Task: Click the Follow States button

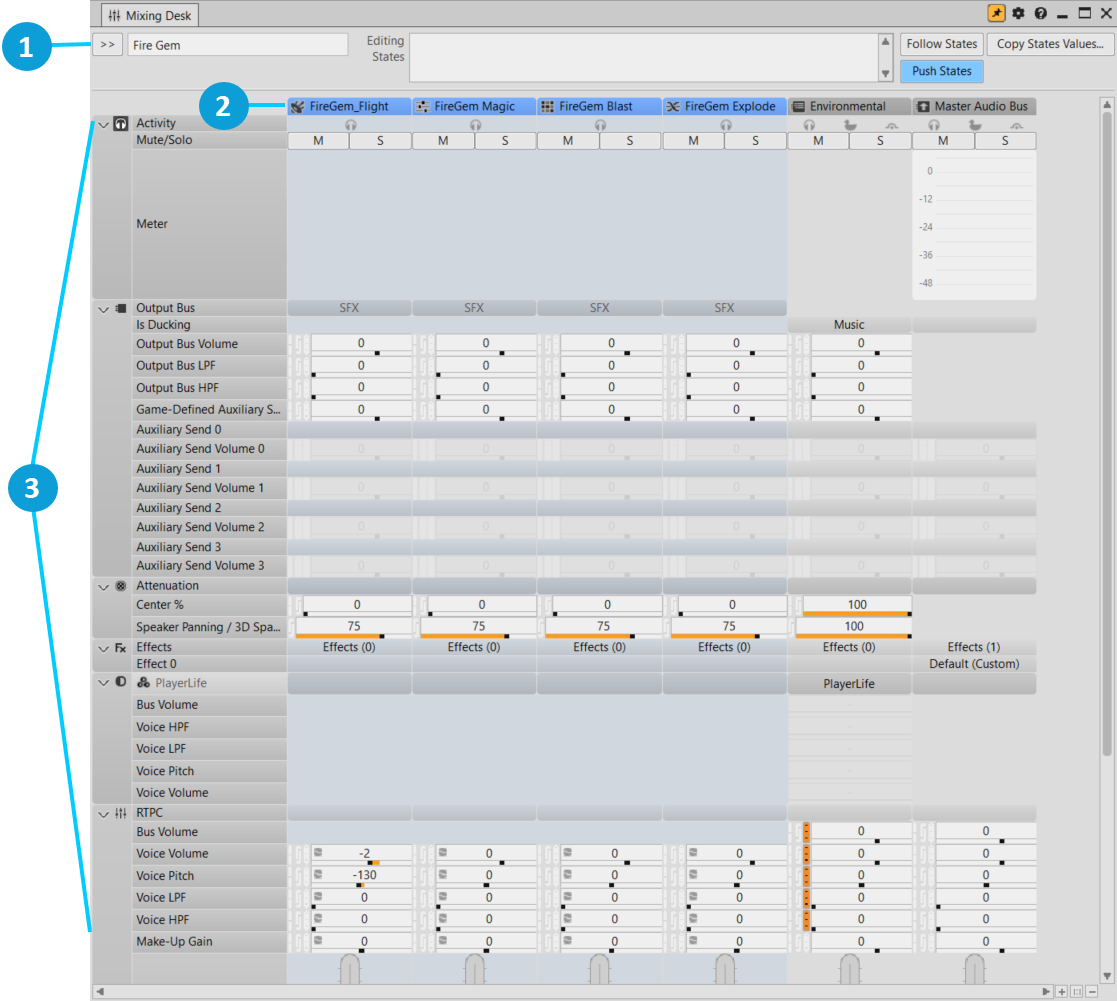Action: (941, 44)
